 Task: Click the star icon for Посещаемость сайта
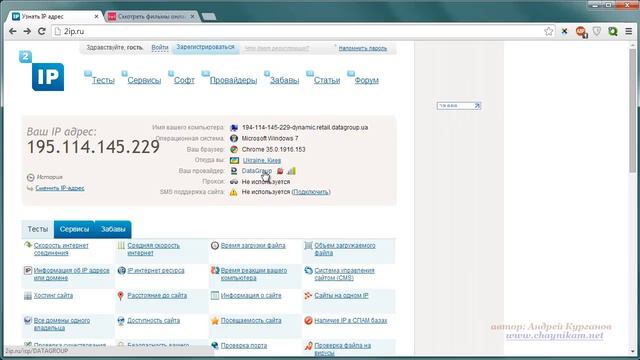[215, 321]
